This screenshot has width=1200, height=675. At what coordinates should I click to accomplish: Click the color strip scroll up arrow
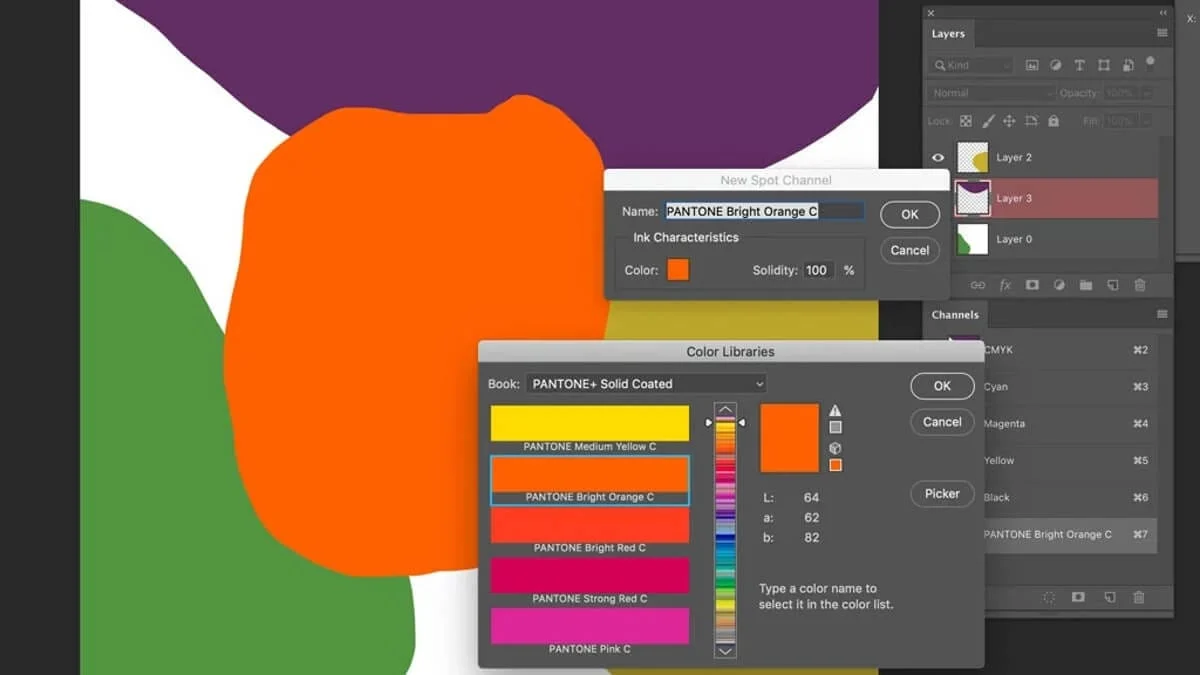pos(726,410)
